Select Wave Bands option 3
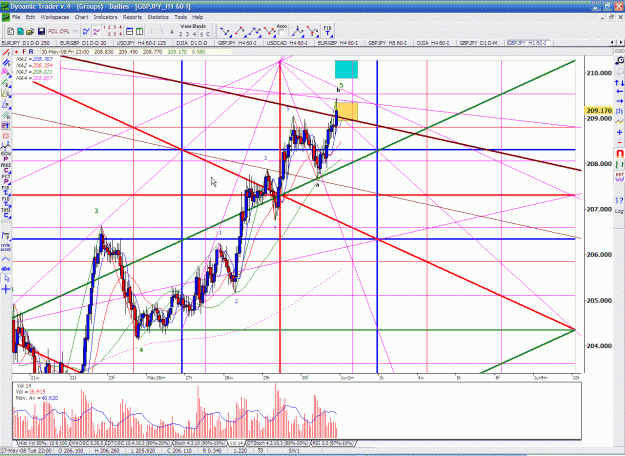 point(187,34)
